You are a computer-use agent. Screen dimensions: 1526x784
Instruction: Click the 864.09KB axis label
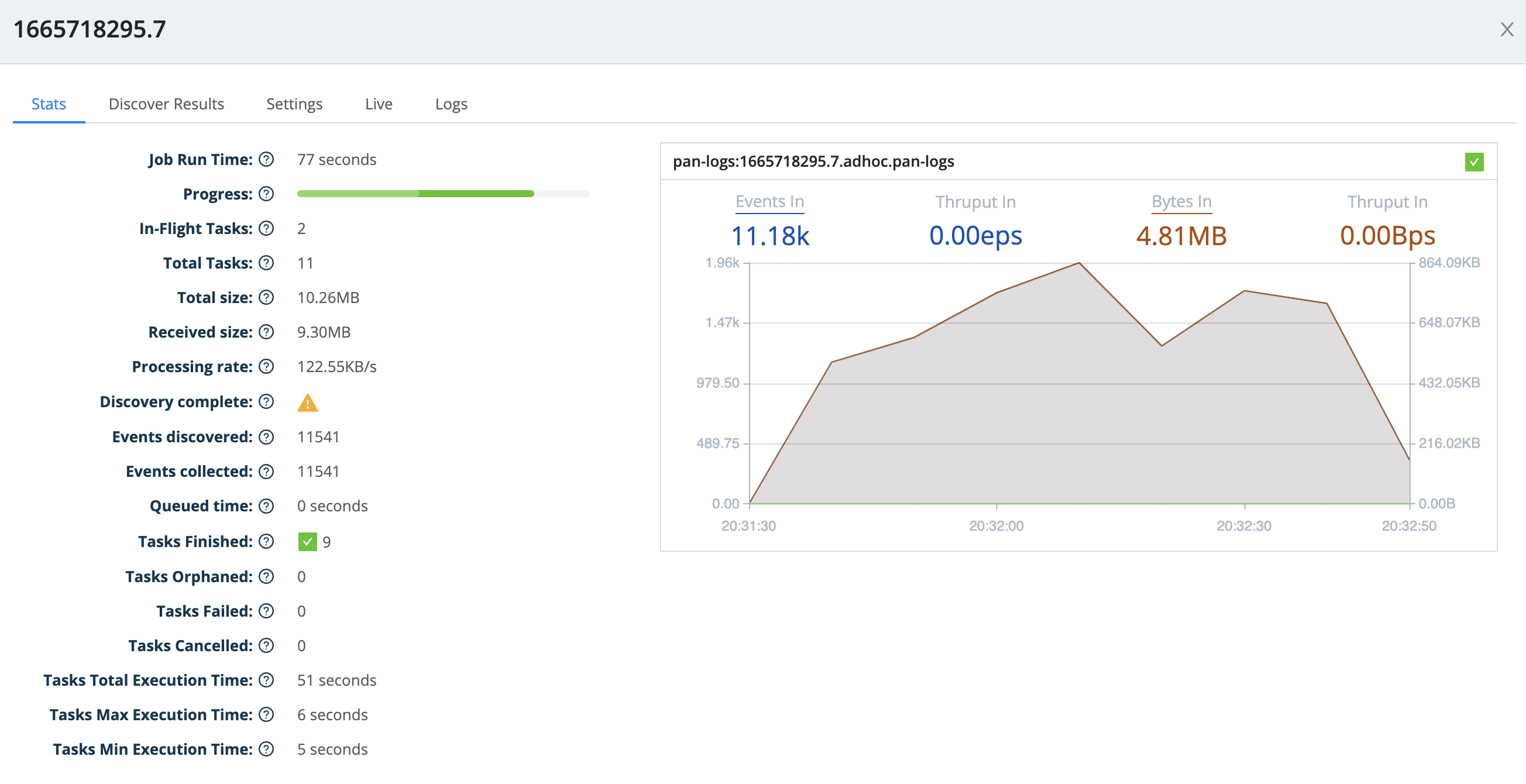click(1449, 262)
